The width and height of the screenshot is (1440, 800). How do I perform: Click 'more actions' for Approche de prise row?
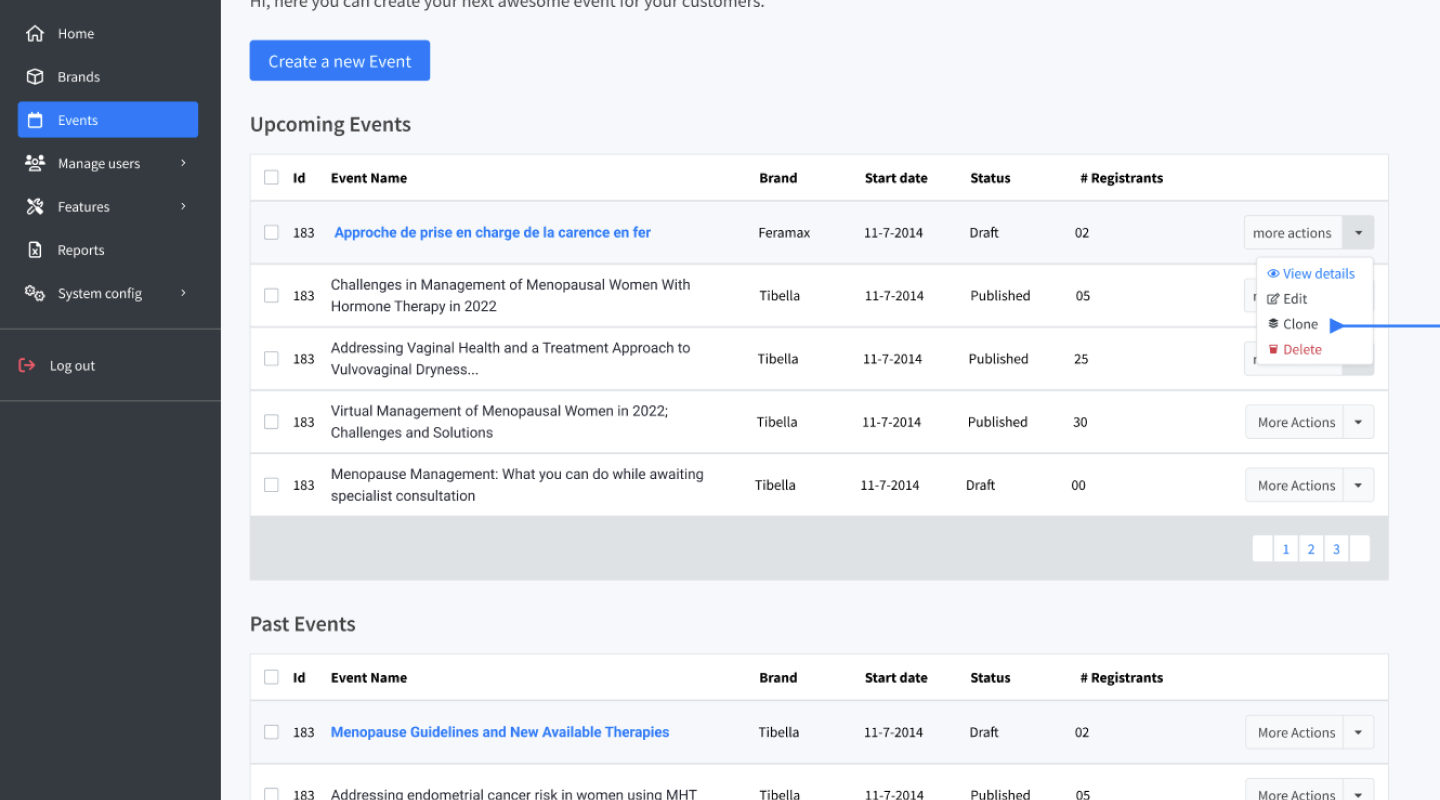pyautogui.click(x=1292, y=233)
